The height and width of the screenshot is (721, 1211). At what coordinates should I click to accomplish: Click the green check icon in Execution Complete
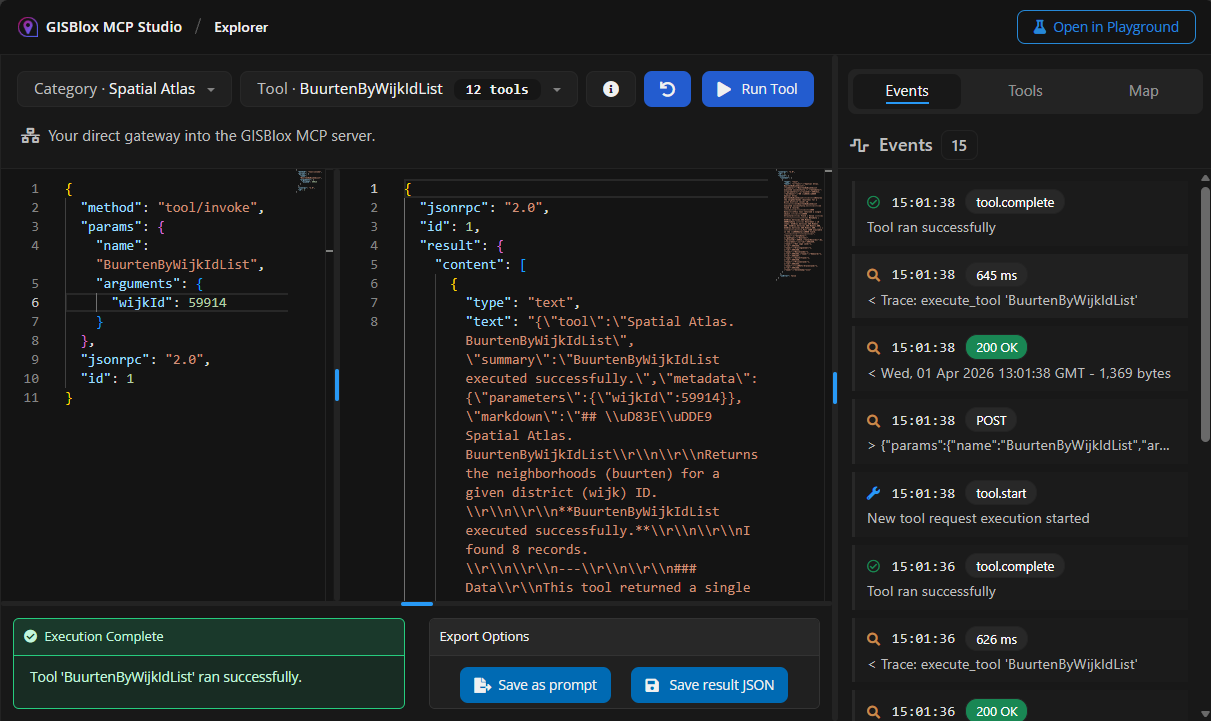pos(30,636)
